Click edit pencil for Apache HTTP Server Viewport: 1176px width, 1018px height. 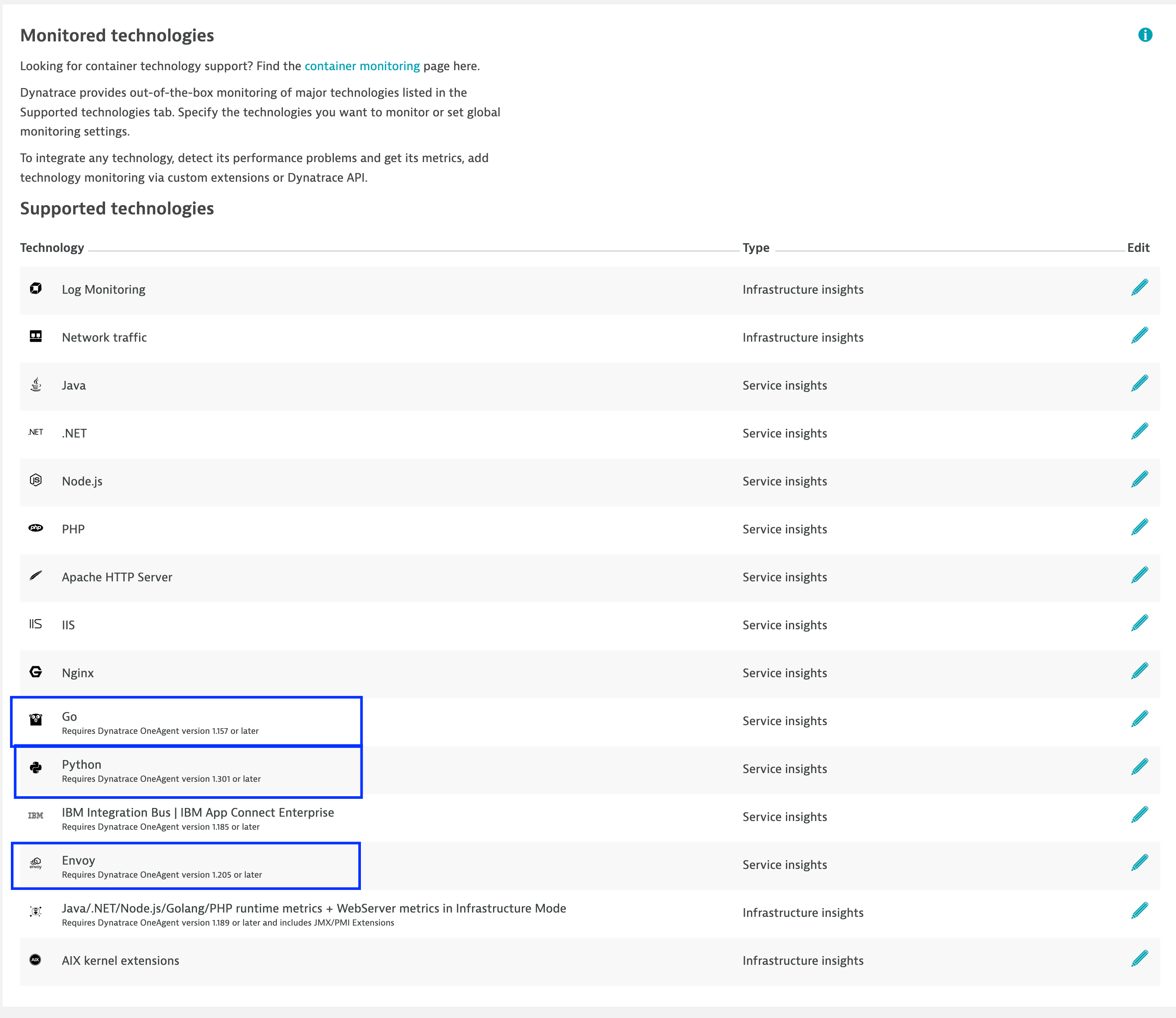1139,576
